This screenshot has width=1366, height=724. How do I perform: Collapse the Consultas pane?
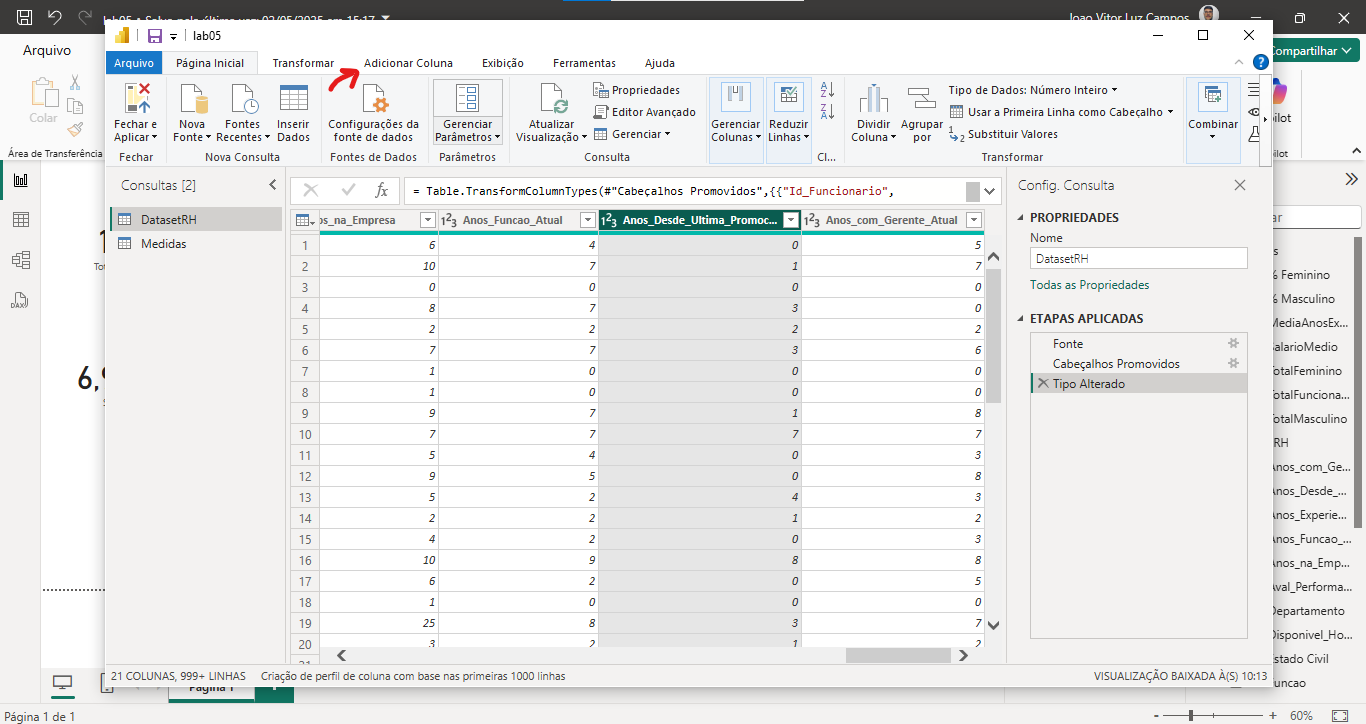[x=273, y=185]
